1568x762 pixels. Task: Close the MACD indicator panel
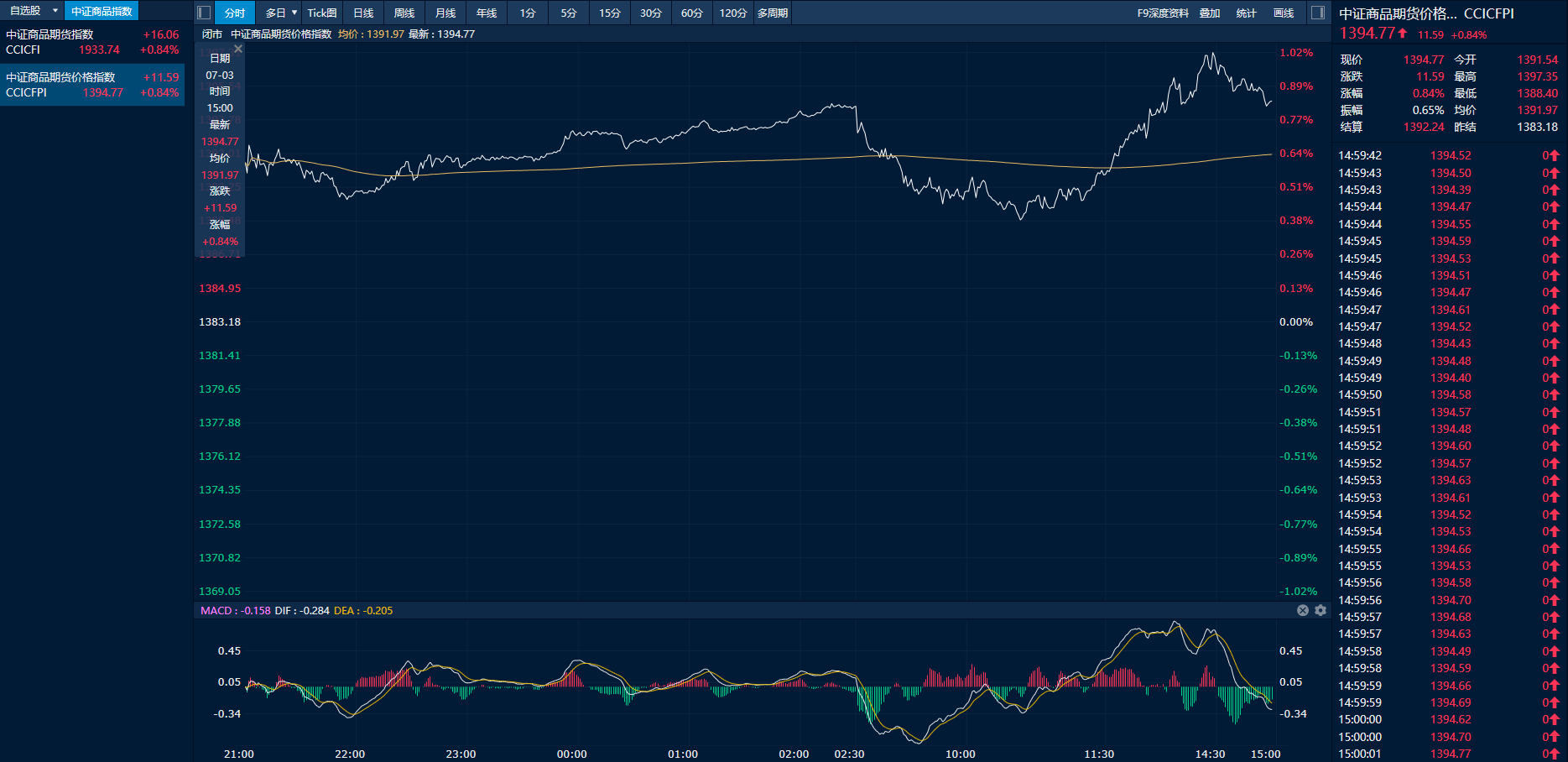(x=1303, y=610)
